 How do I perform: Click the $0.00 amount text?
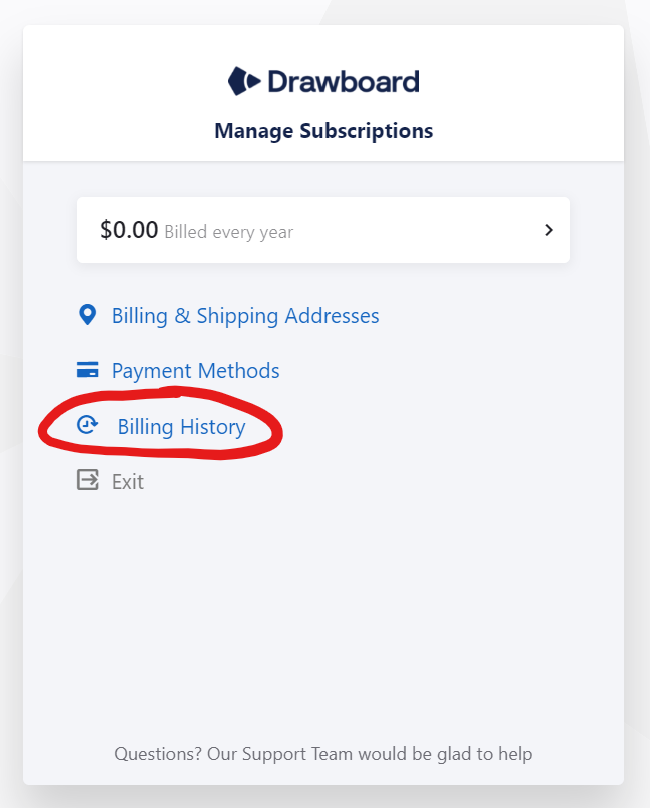(129, 230)
